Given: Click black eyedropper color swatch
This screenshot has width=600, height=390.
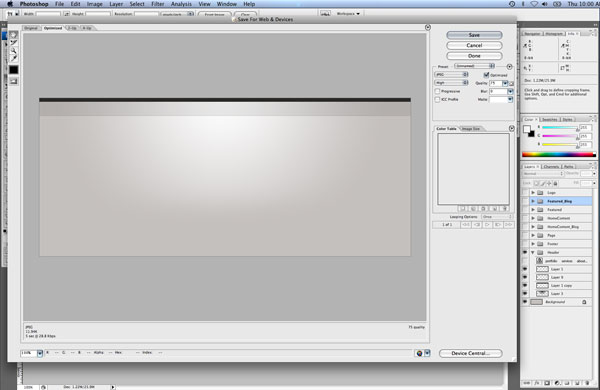Looking at the screenshot, I should click(13, 70).
